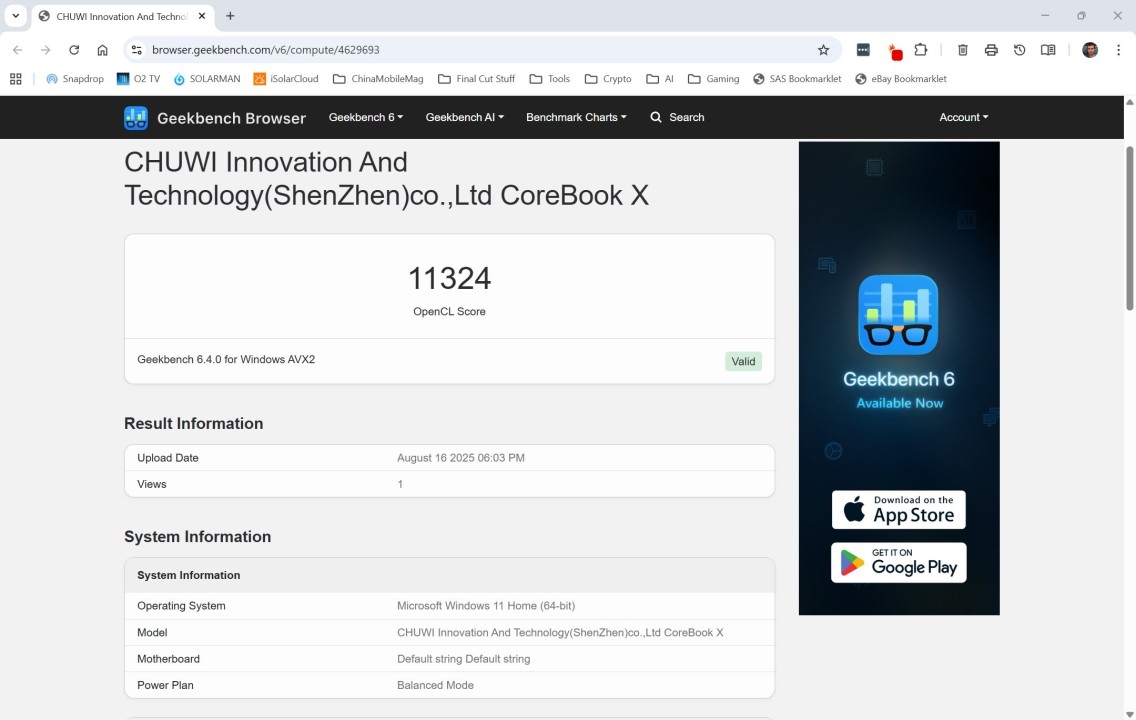Image resolution: width=1136 pixels, height=720 pixels.
Task: Open the apps grid in bookmarks bar
Action: click(x=15, y=79)
